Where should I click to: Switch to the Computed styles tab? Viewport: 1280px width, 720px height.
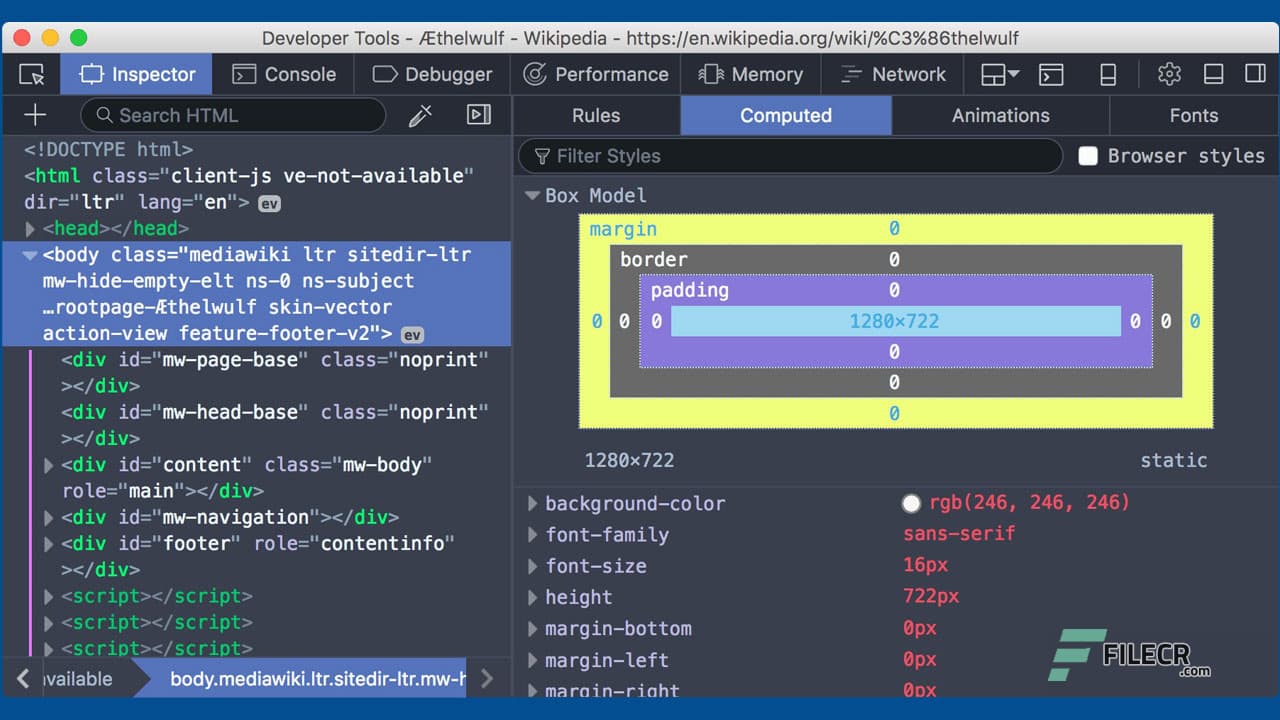(786, 115)
